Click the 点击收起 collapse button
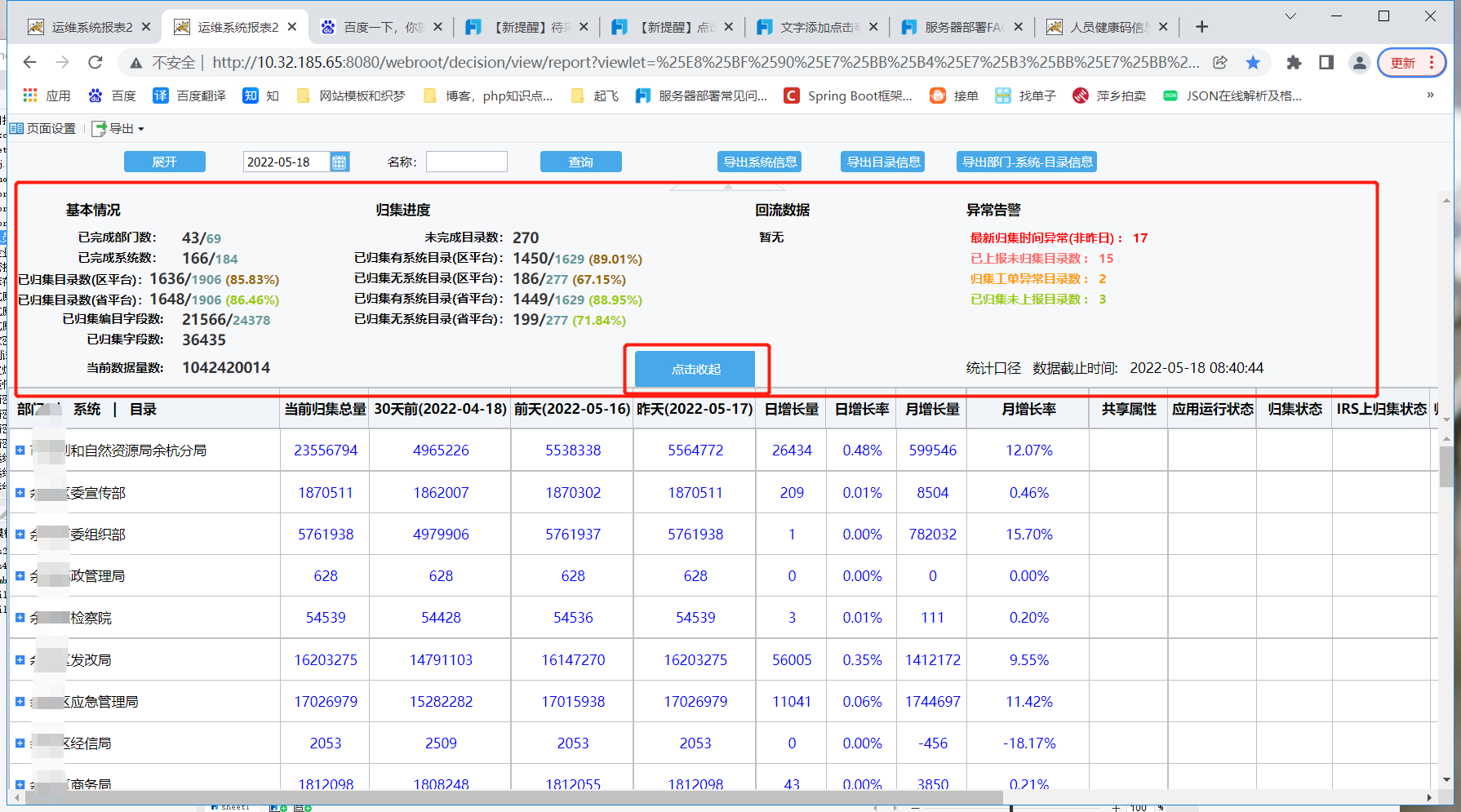Viewport: 1461px width, 812px height. (x=696, y=369)
